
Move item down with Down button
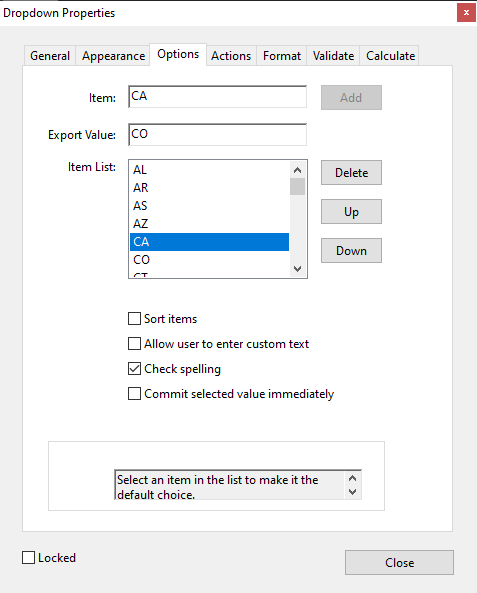tap(351, 251)
